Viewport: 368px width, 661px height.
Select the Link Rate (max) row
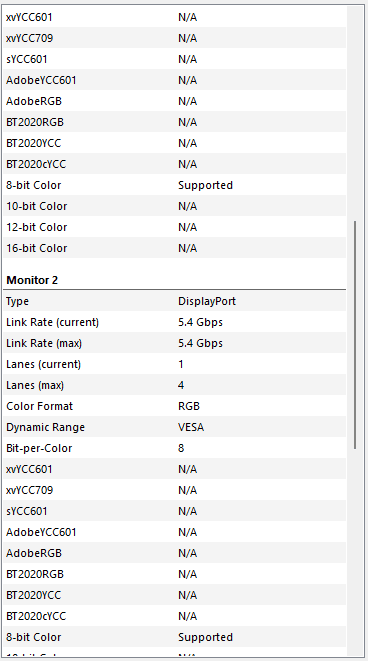tap(175, 343)
